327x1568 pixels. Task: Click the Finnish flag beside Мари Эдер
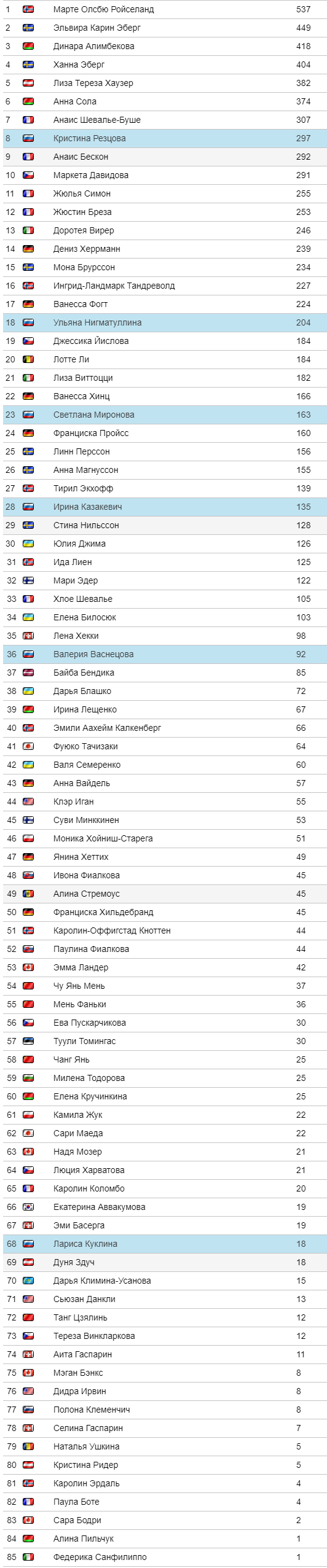point(28,580)
